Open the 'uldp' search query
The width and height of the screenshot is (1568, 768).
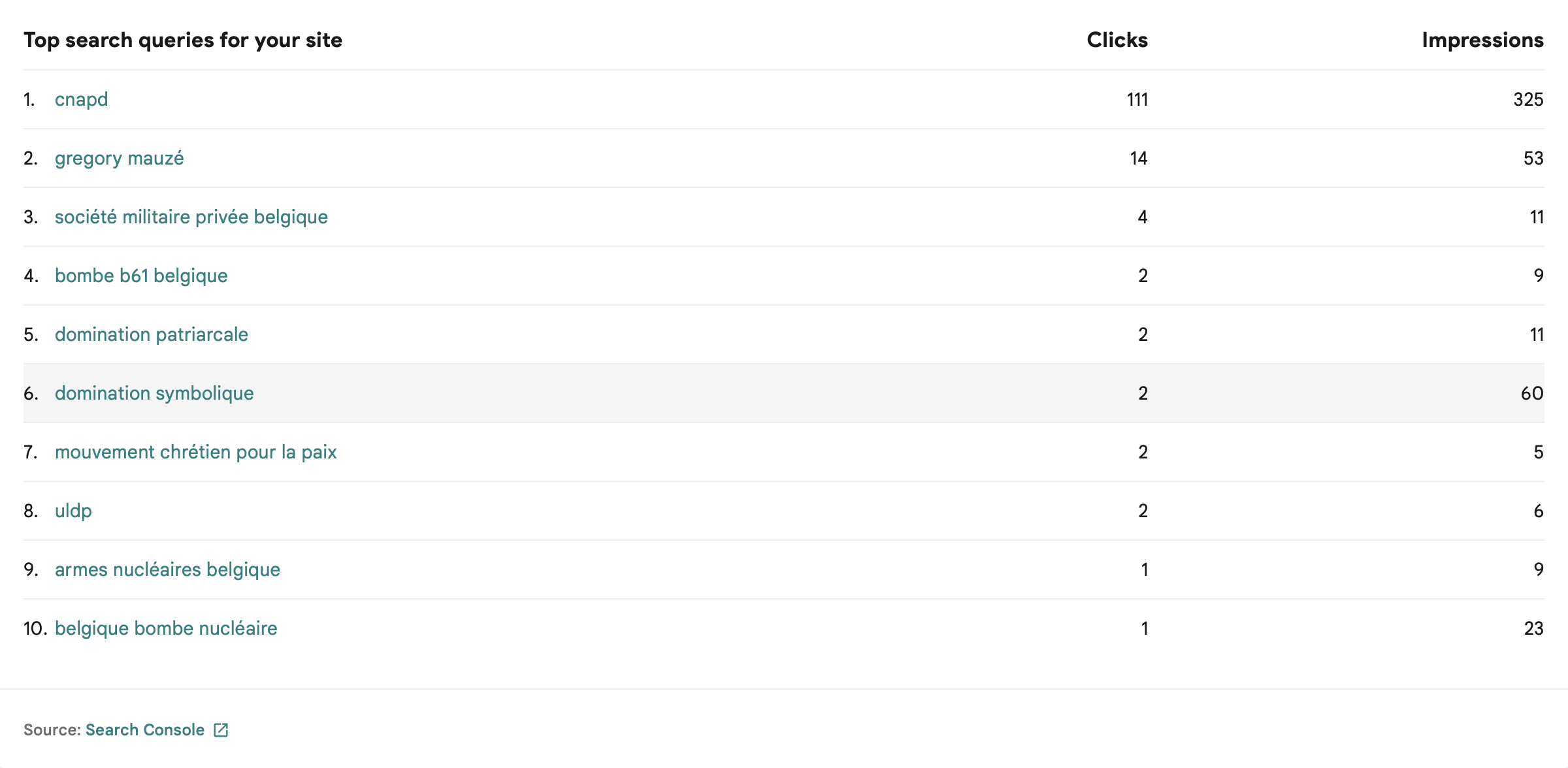coord(73,511)
